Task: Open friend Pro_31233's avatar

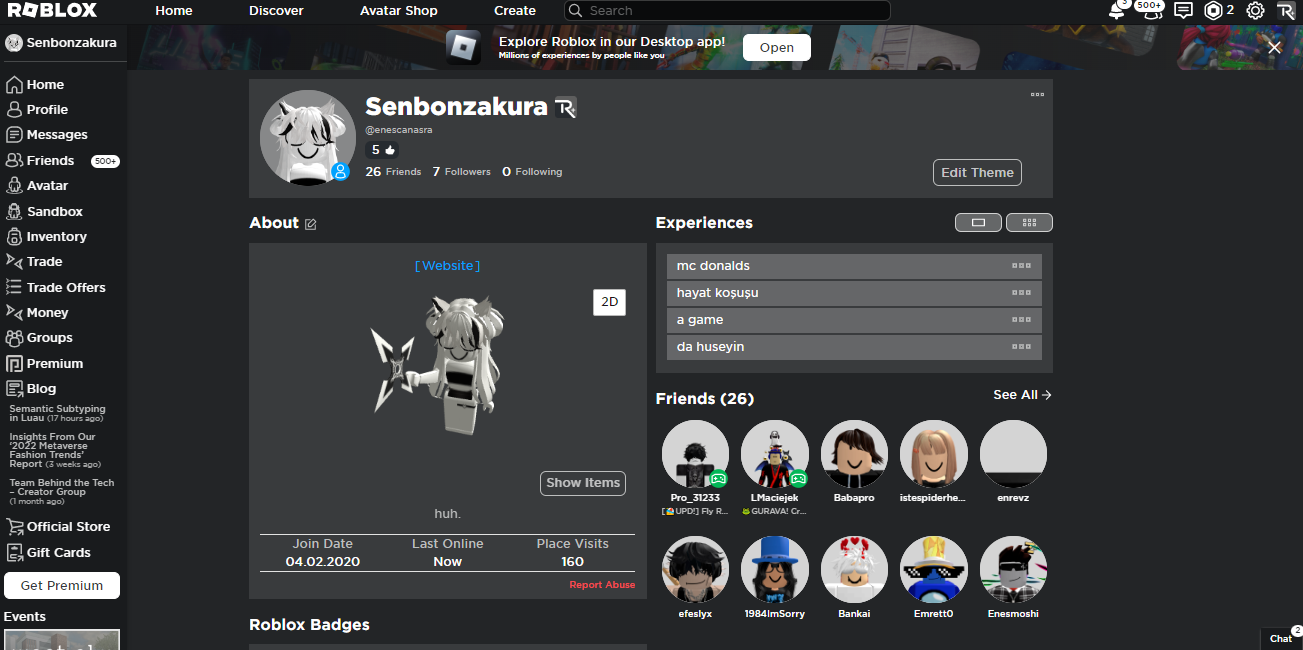Action: (695, 454)
